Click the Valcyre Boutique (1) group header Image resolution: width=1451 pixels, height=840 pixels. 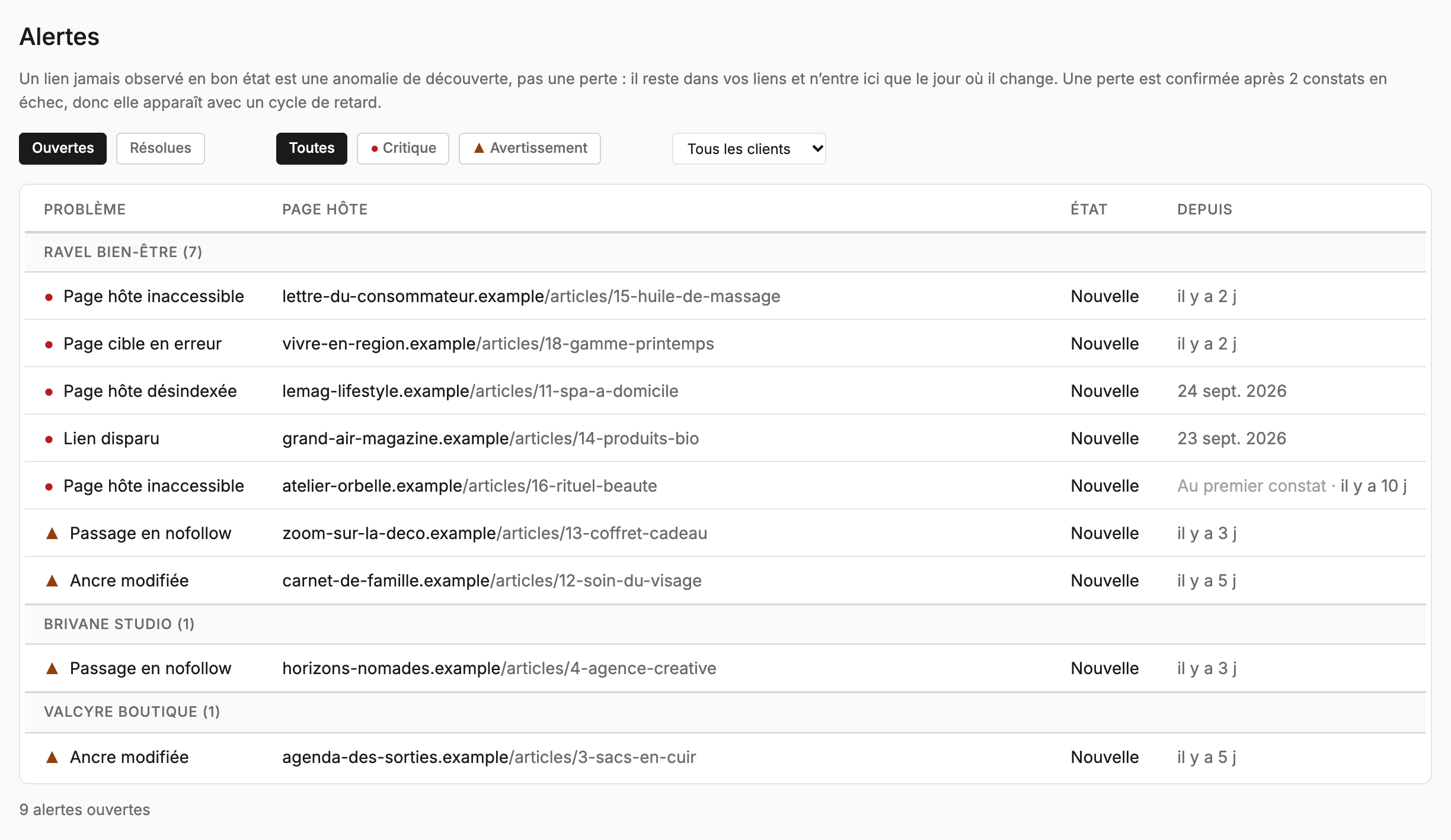(725, 712)
